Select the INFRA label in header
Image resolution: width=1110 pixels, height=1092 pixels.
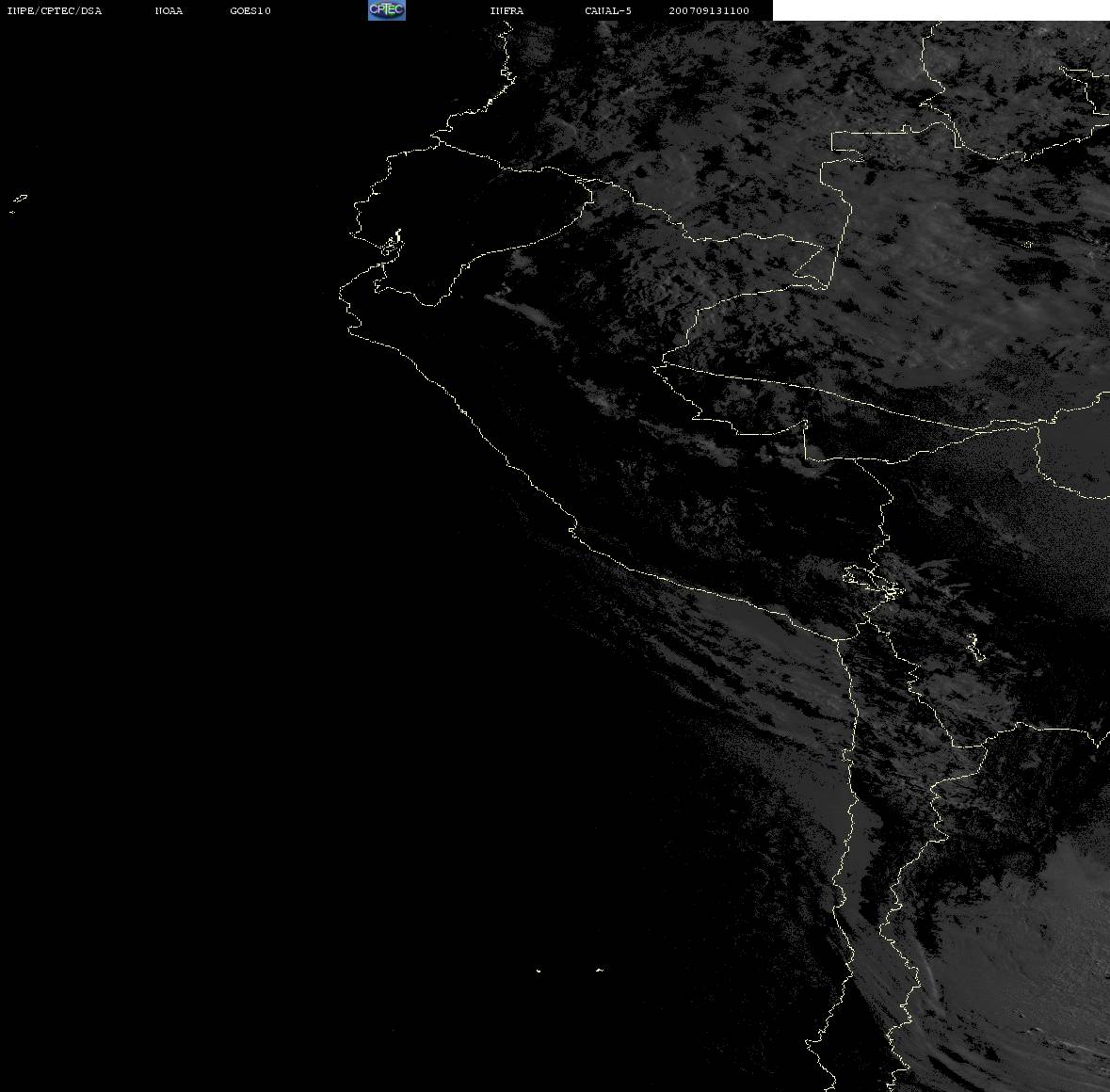pyautogui.click(x=507, y=10)
